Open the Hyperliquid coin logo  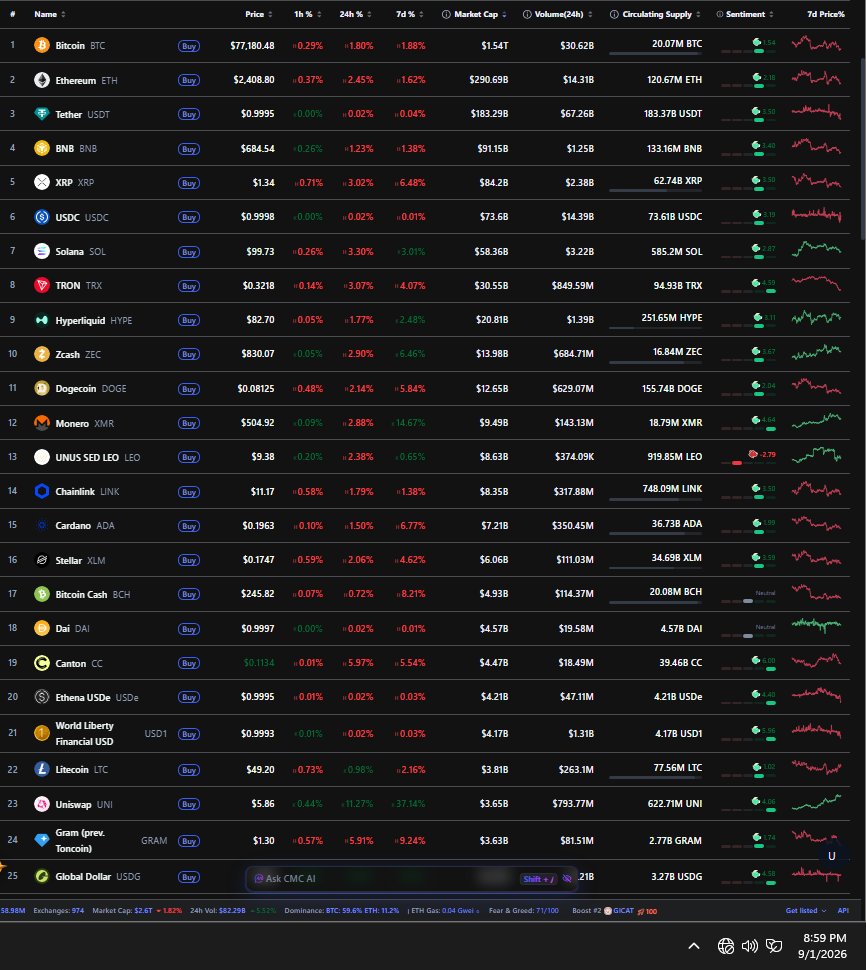(41, 320)
